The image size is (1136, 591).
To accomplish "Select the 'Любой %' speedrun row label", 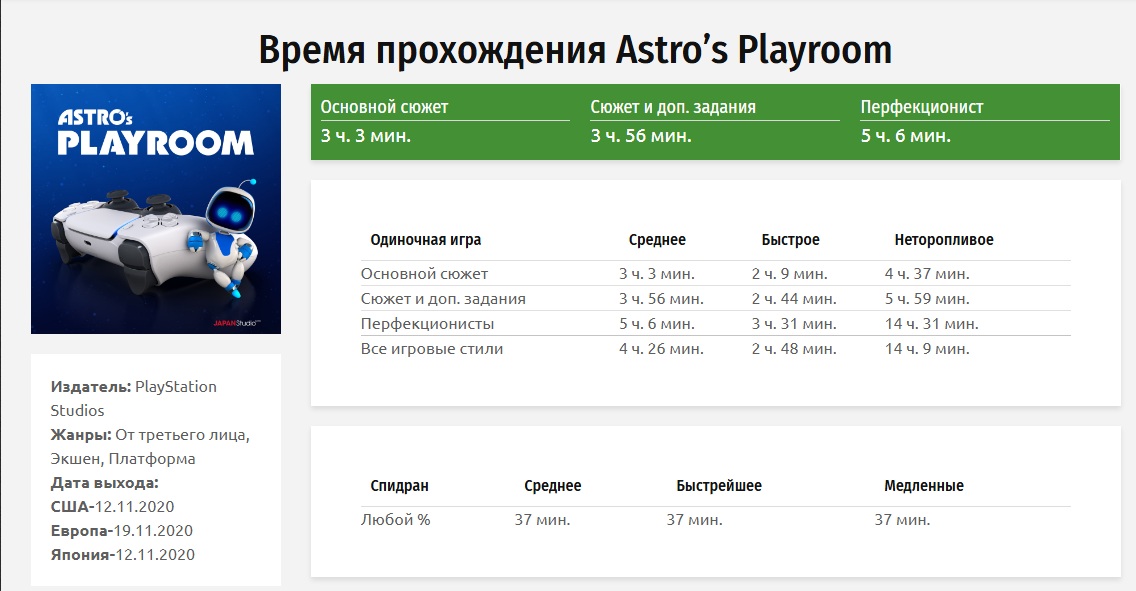I will pos(396,519).
